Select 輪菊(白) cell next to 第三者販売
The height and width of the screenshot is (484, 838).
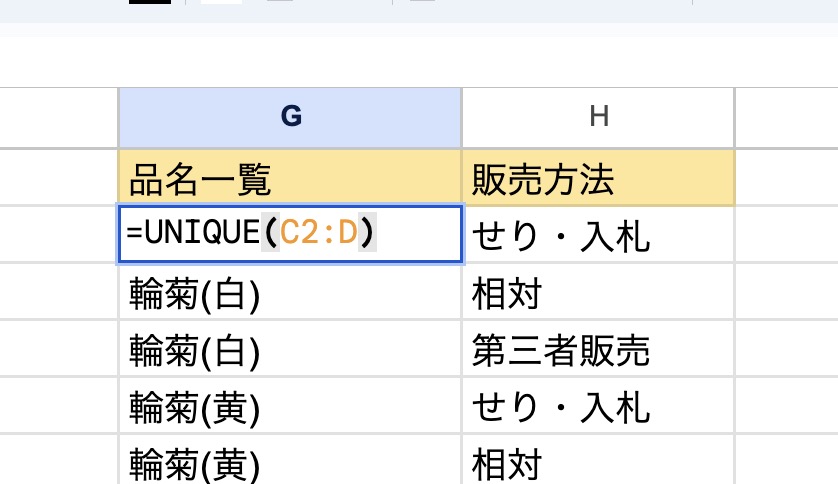coord(290,350)
